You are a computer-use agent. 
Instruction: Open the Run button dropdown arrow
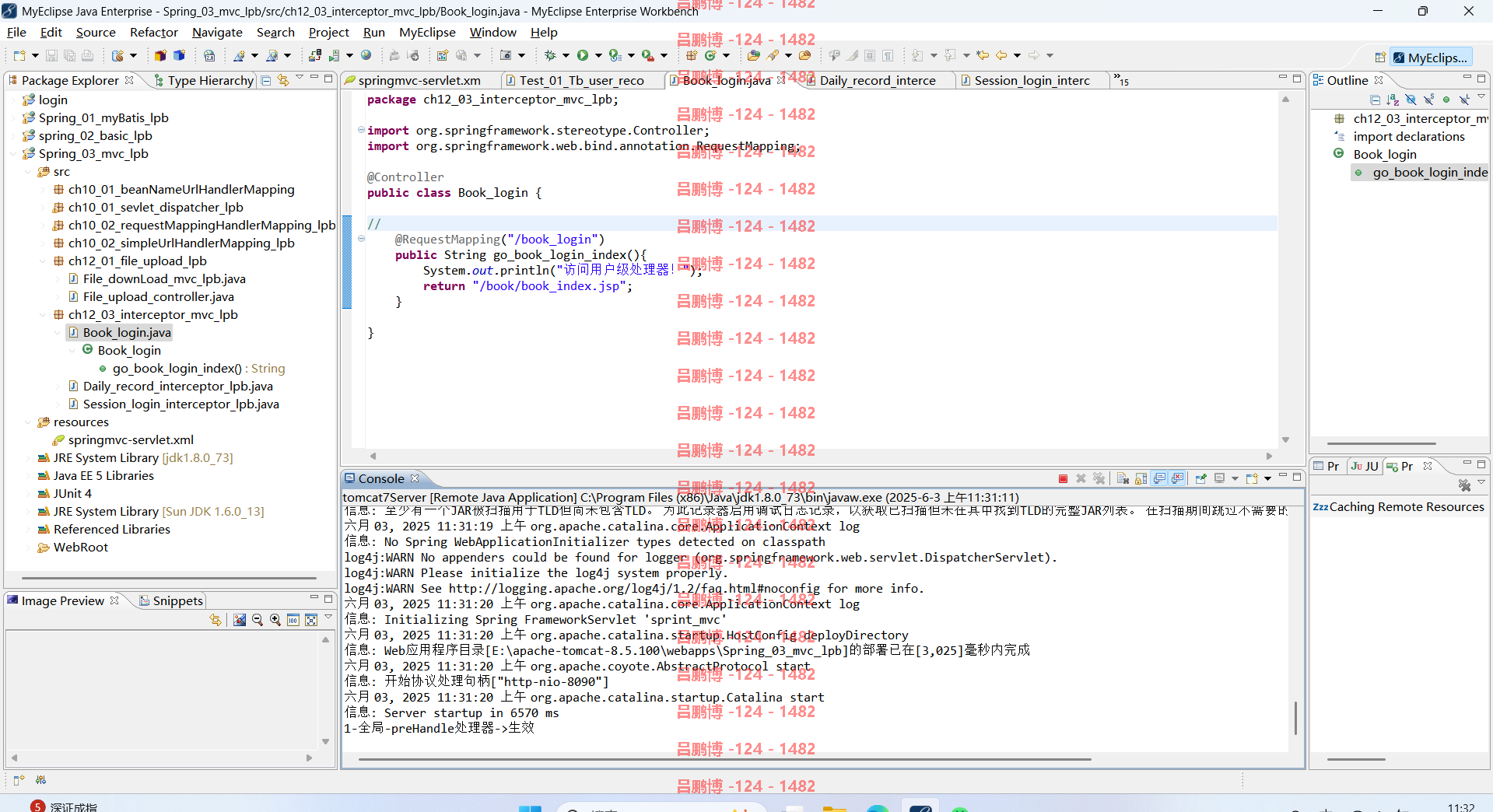598,55
